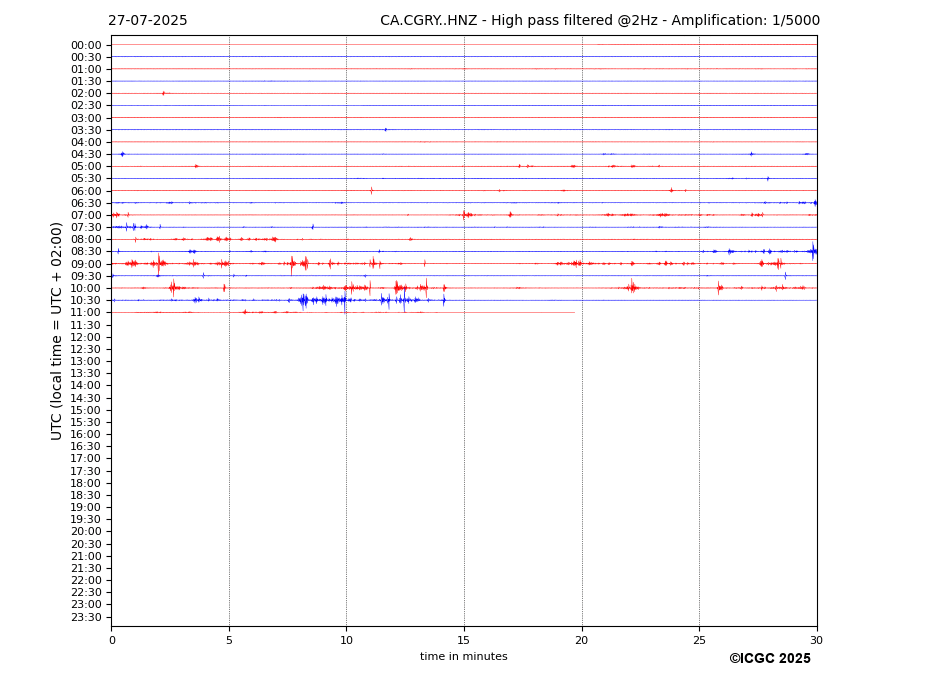Click the x-axis tick label 30
Screen dimensions: 927x696
pos(816,640)
